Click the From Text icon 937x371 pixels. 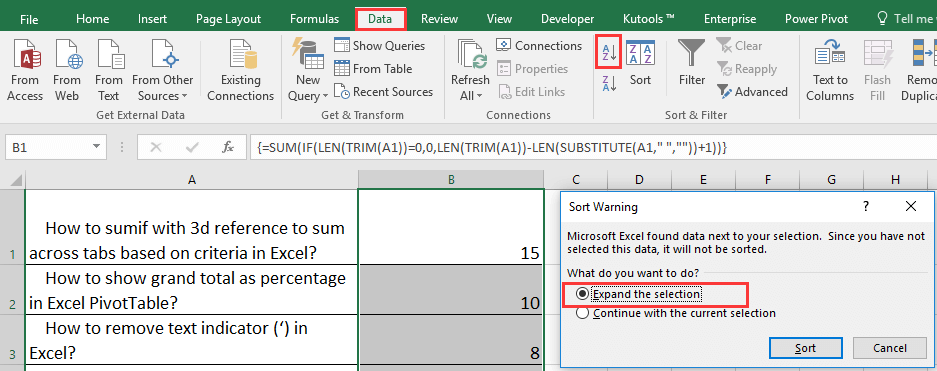pyautogui.click(x=108, y=70)
